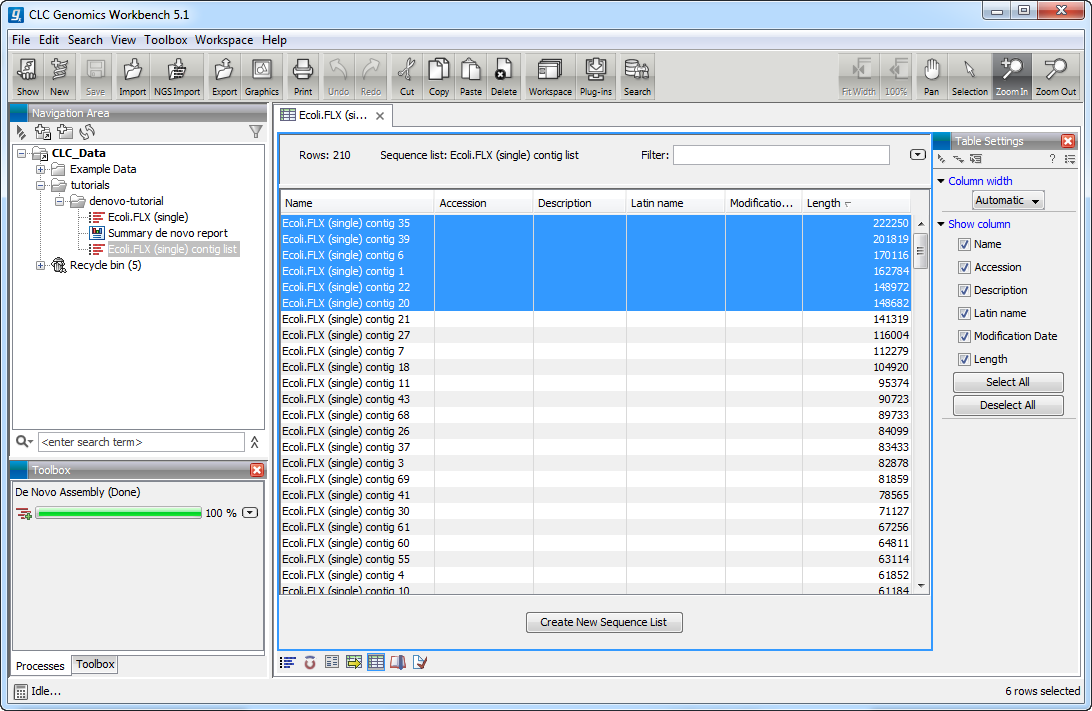Click the Show toolbar icon

(x=27, y=77)
